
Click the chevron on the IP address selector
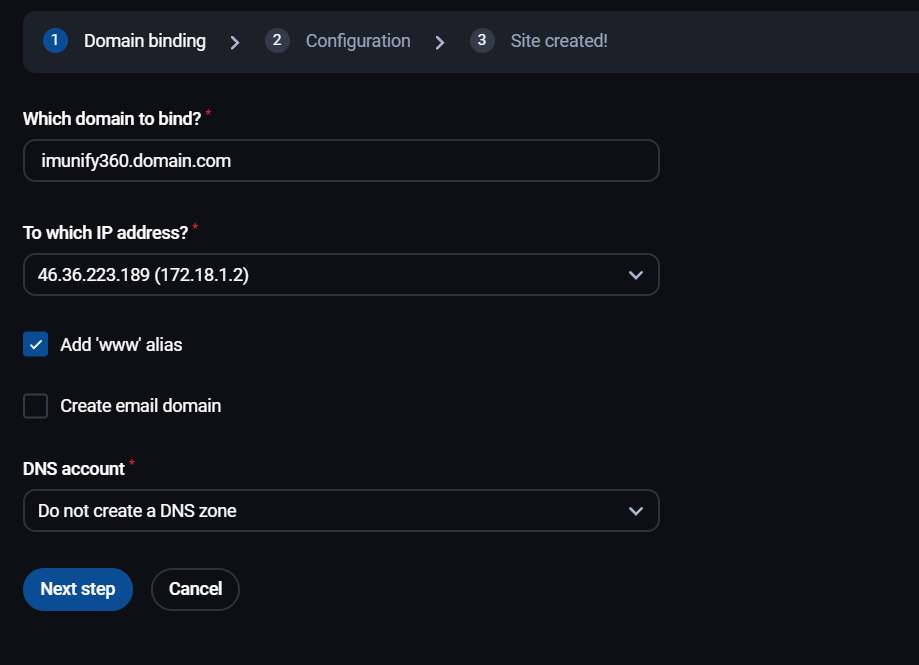[x=636, y=274]
